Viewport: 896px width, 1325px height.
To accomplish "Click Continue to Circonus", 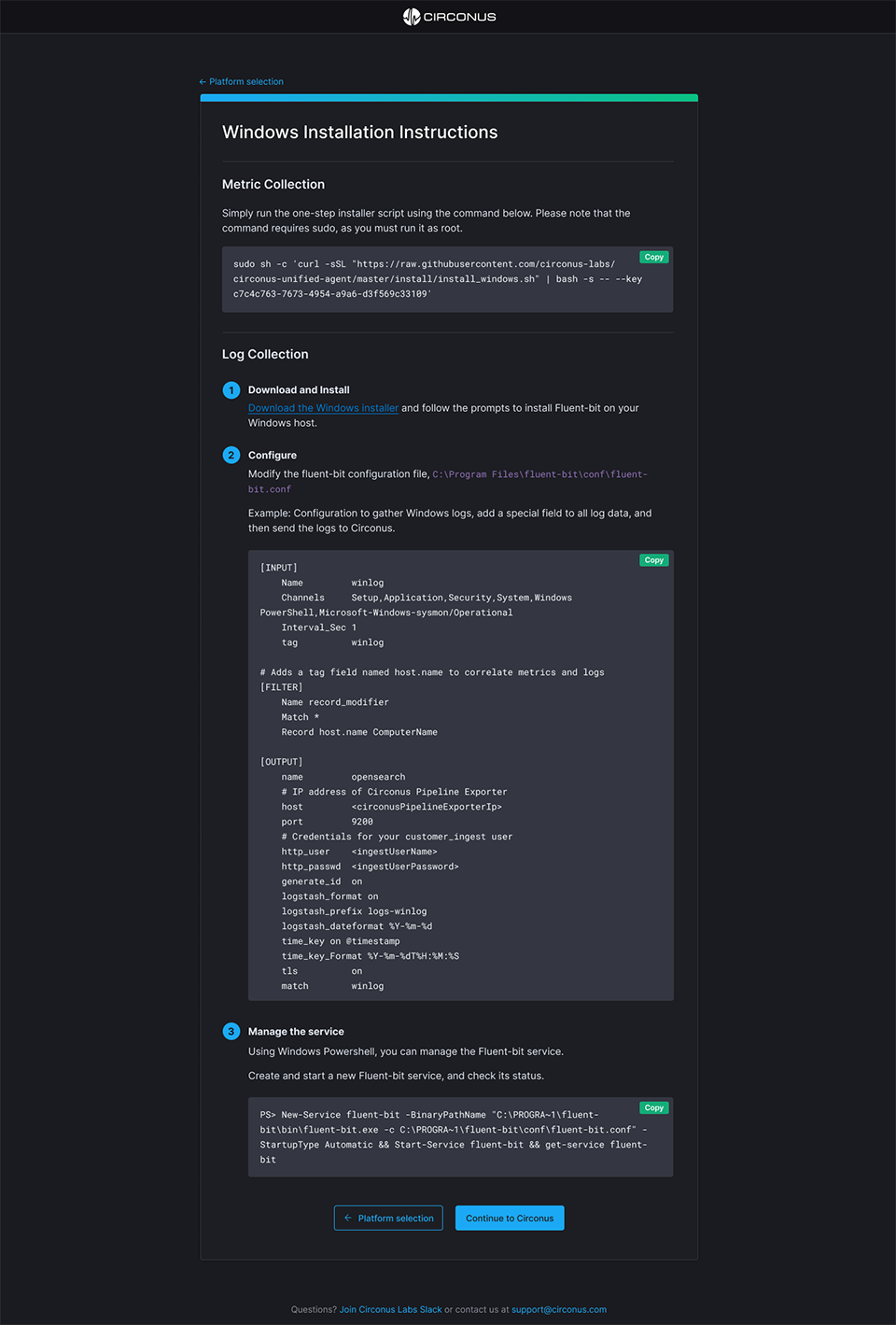I will [x=510, y=1219].
